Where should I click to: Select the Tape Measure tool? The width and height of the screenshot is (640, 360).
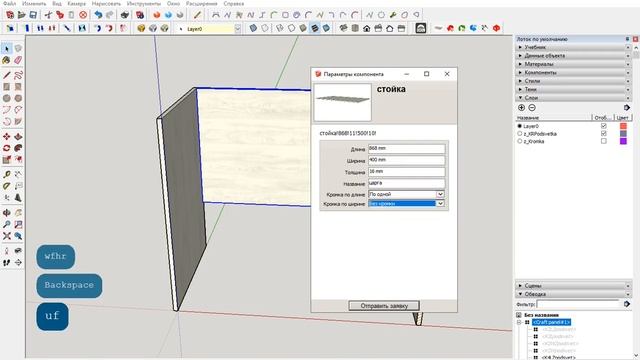[7, 174]
